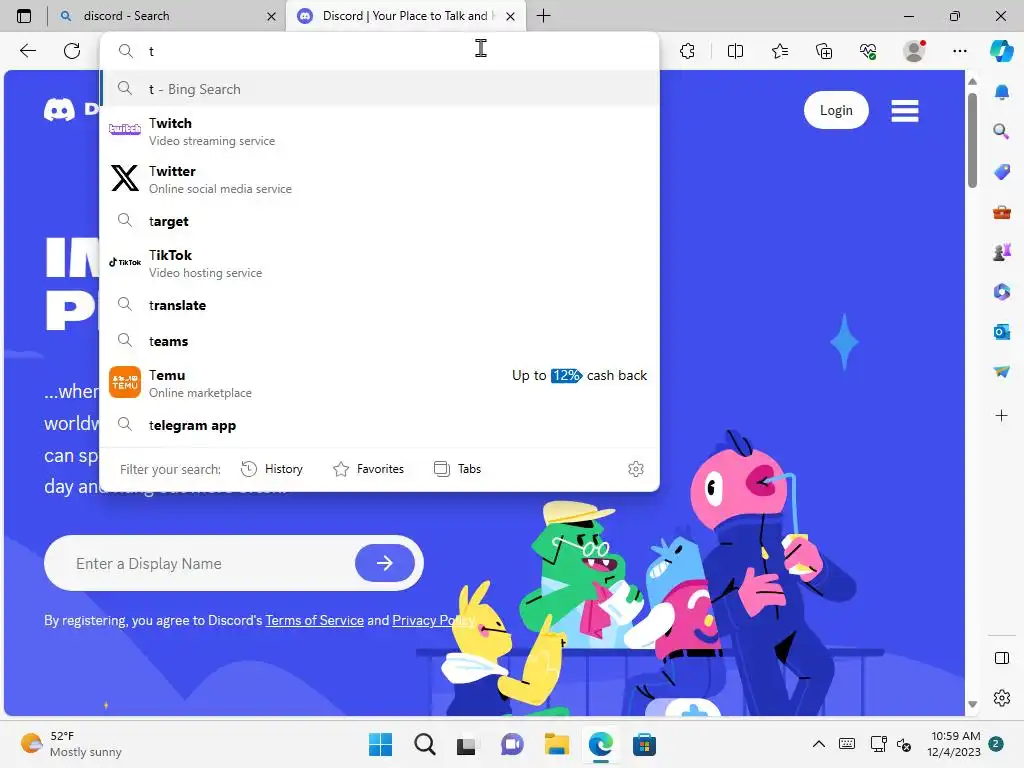Close the discord - Search tab
This screenshot has width=1024, height=768.
click(x=271, y=16)
